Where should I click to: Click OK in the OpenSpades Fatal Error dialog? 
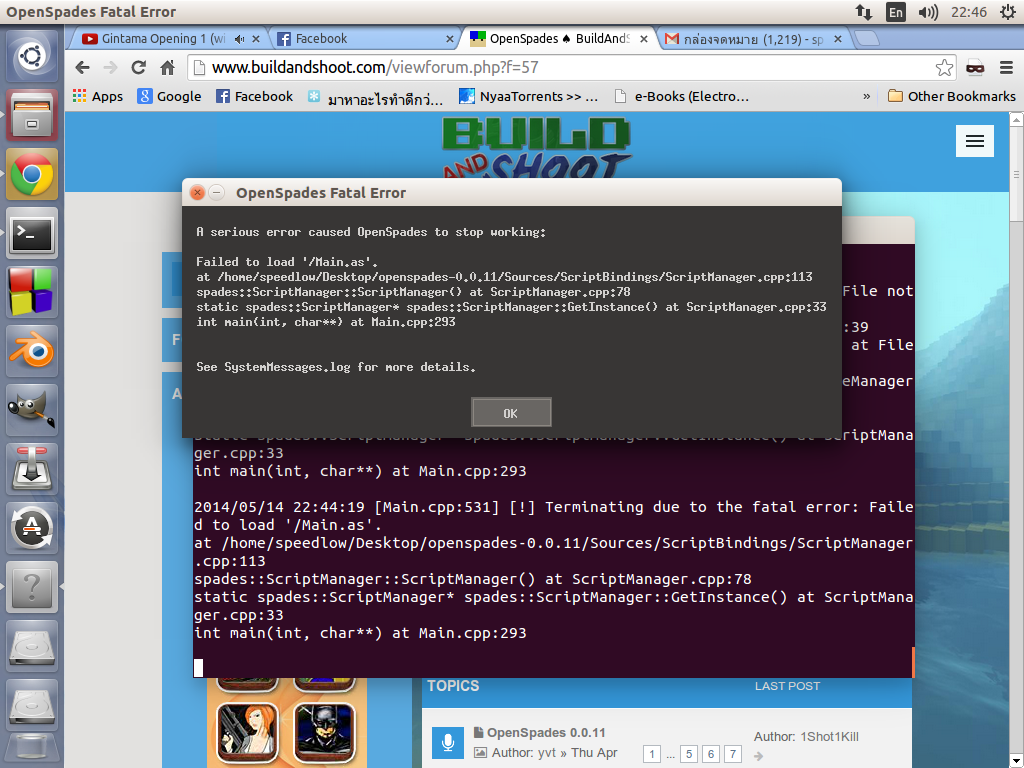coord(511,413)
